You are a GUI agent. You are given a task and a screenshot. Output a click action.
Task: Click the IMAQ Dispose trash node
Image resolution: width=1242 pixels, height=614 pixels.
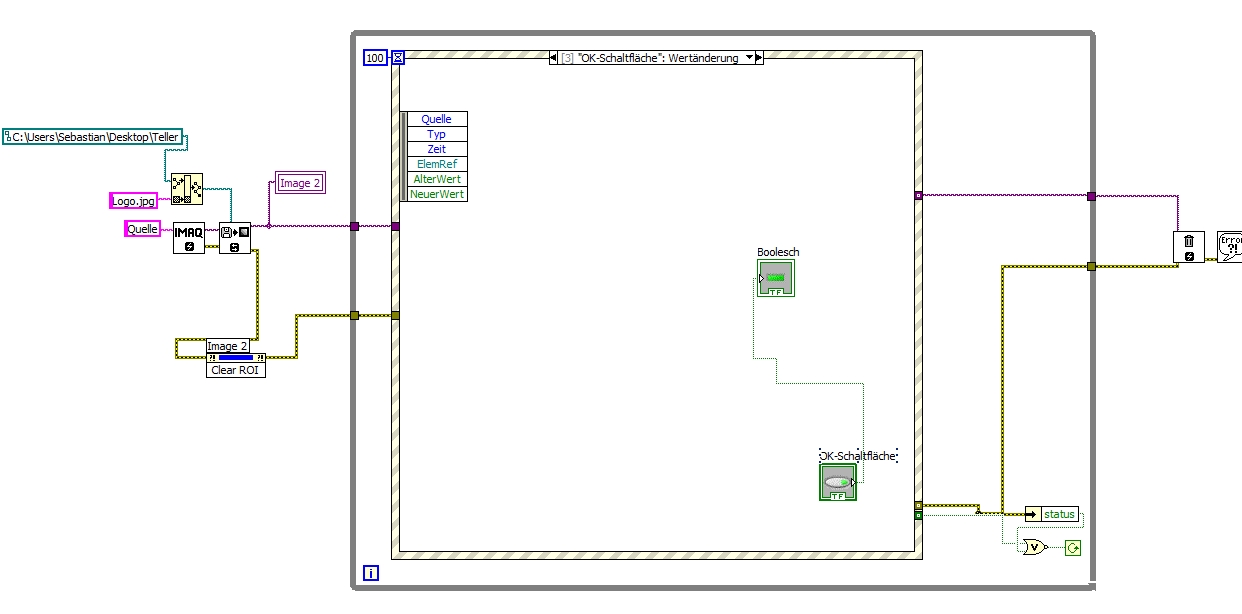1188,247
